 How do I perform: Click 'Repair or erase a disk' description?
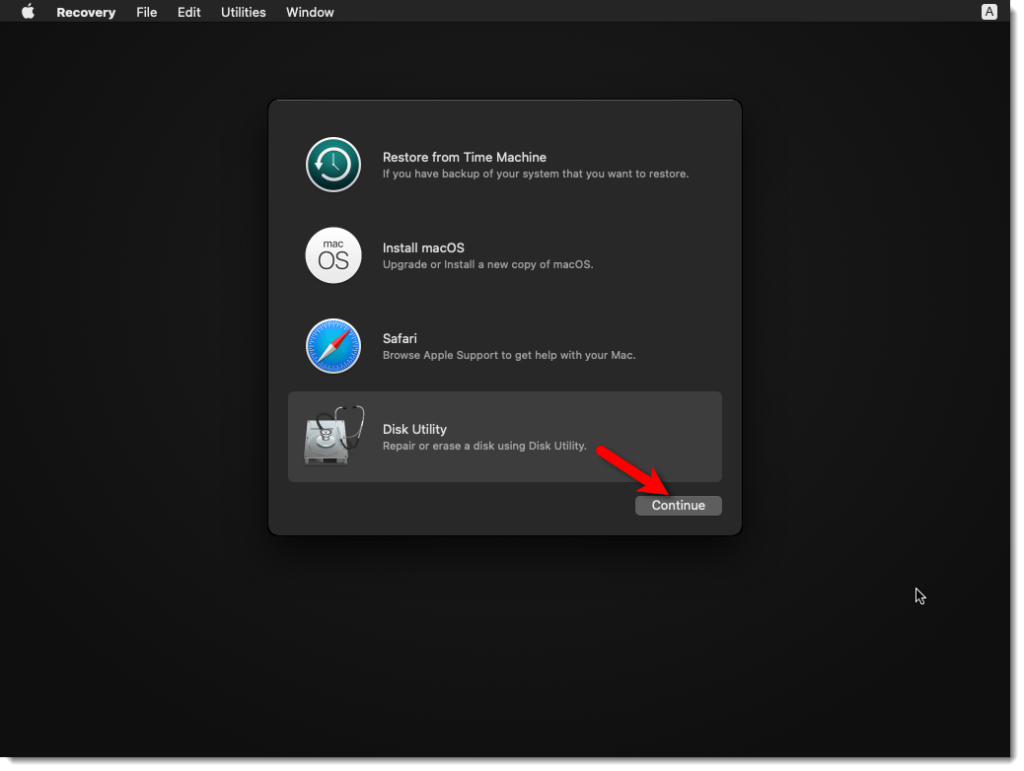485,446
